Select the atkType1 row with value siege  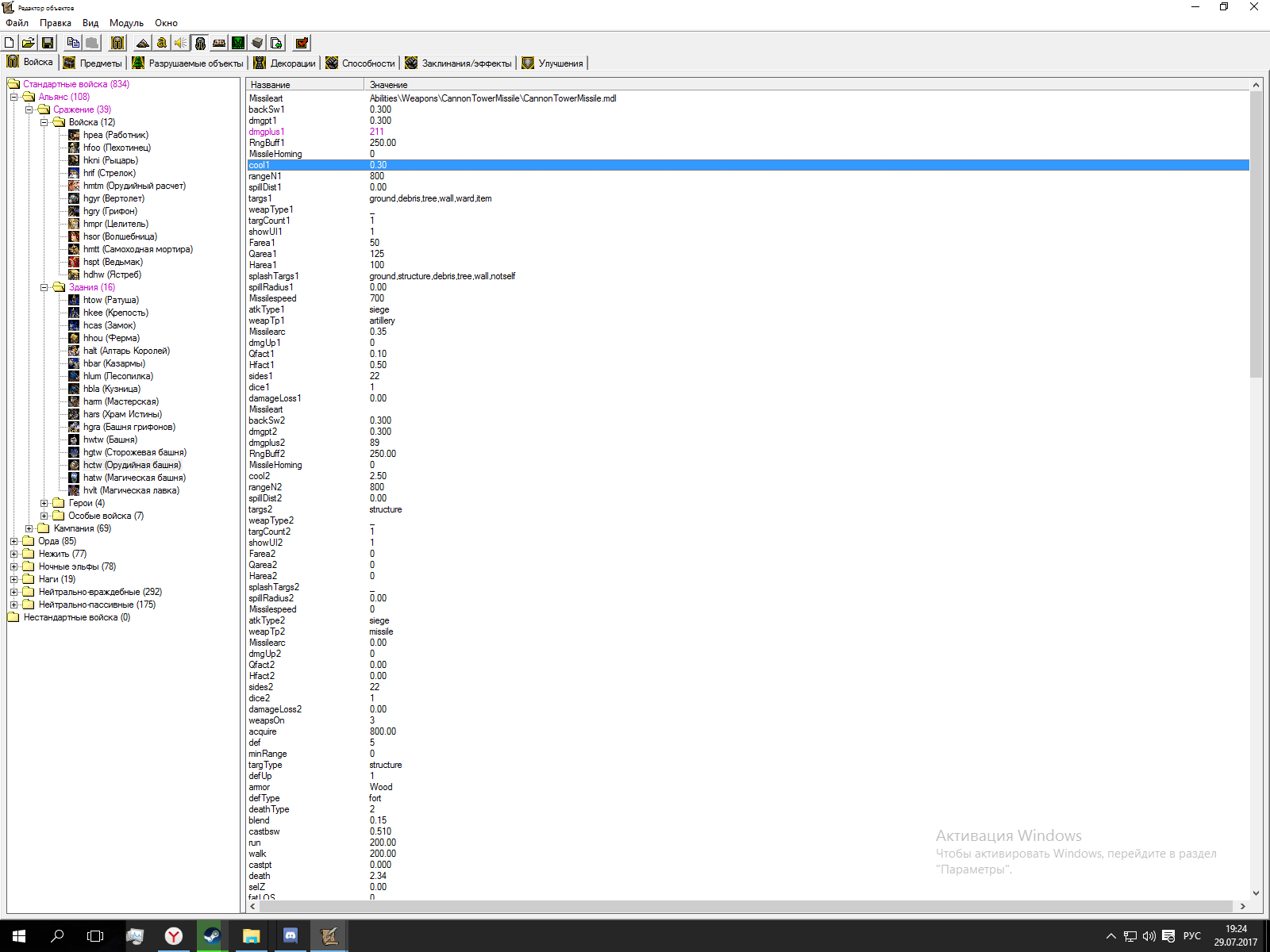click(x=749, y=309)
